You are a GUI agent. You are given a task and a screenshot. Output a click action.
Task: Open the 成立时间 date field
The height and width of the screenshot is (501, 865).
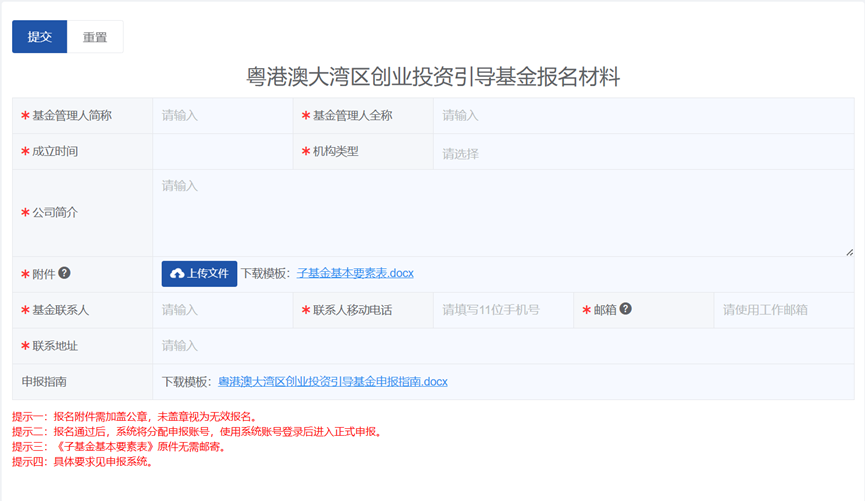point(222,152)
